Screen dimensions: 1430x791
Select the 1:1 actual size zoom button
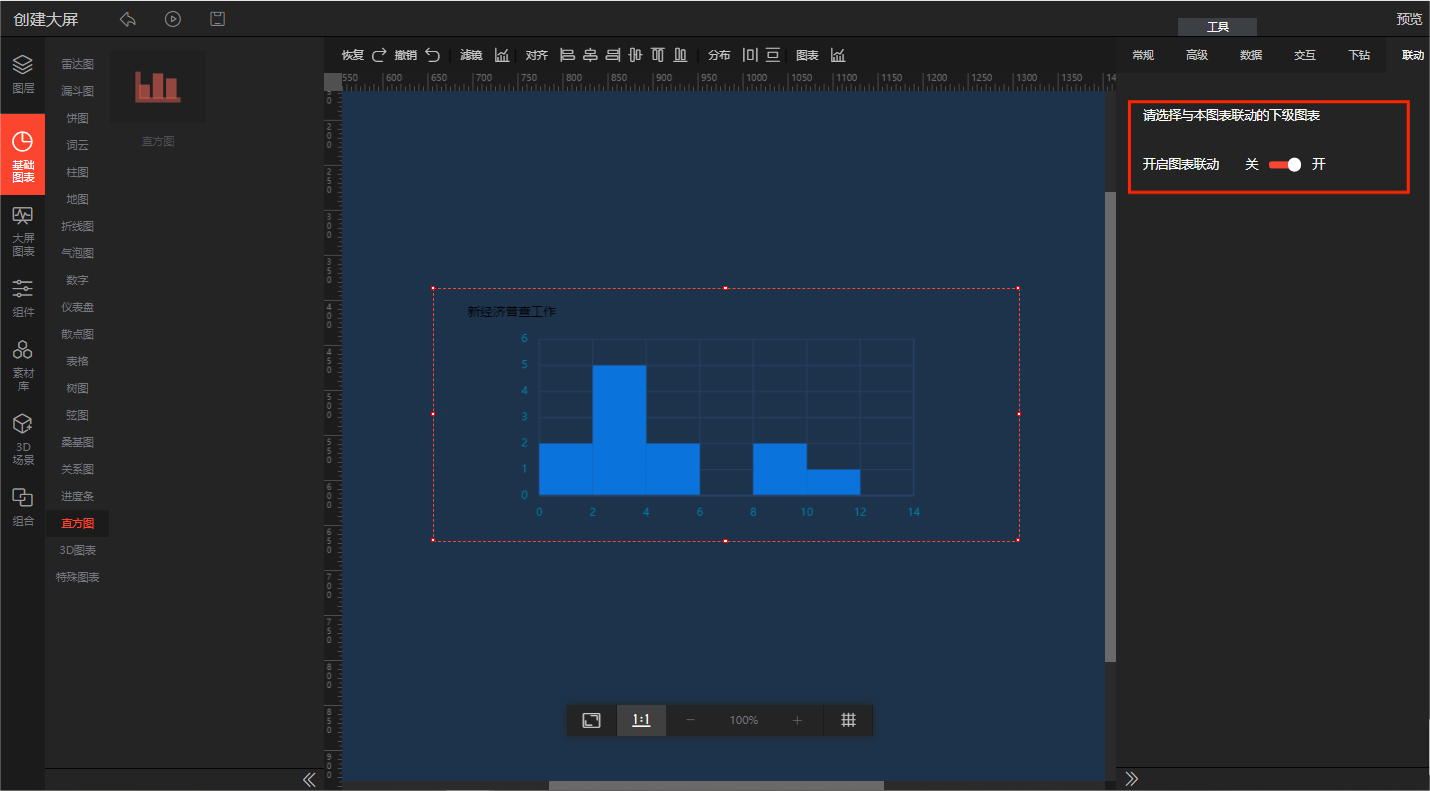[x=641, y=720]
